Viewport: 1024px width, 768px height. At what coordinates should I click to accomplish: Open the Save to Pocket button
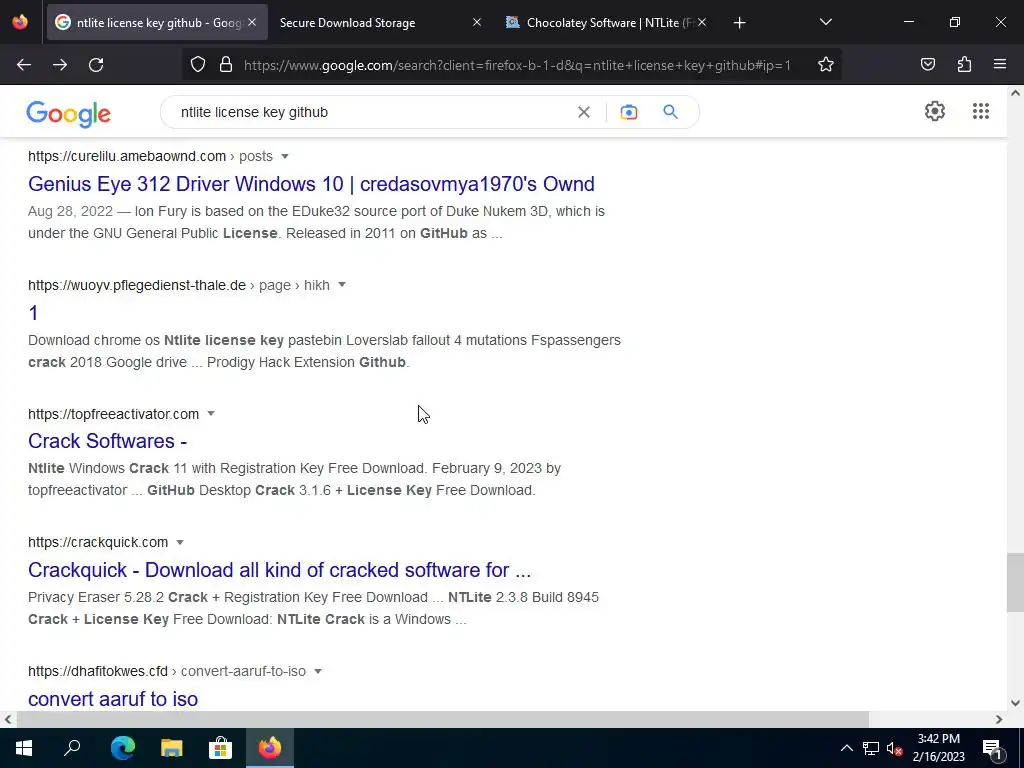pyautogui.click(x=927, y=65)
